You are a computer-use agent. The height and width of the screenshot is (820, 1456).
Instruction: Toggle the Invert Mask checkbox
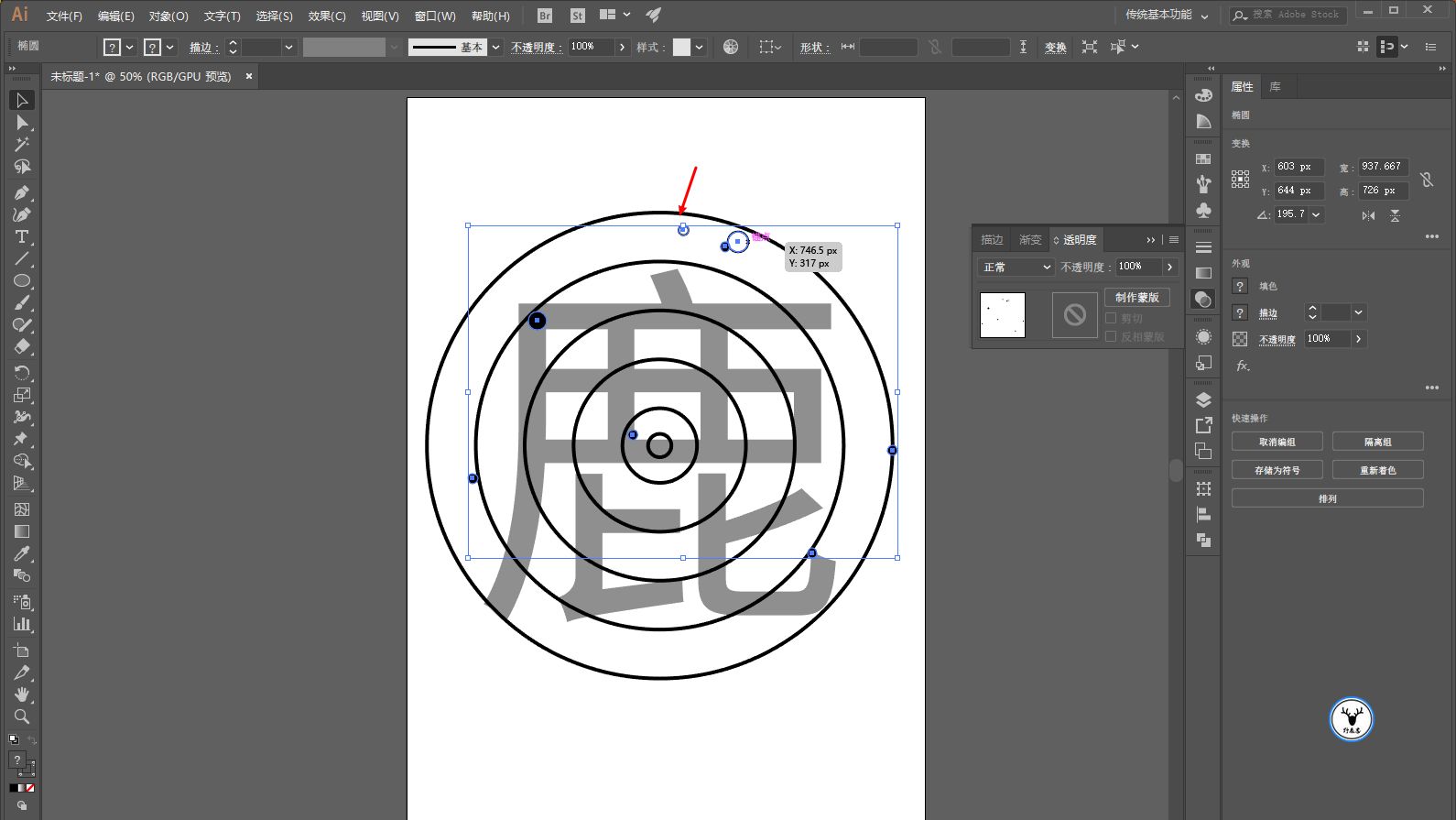(x=1111, y=336)
